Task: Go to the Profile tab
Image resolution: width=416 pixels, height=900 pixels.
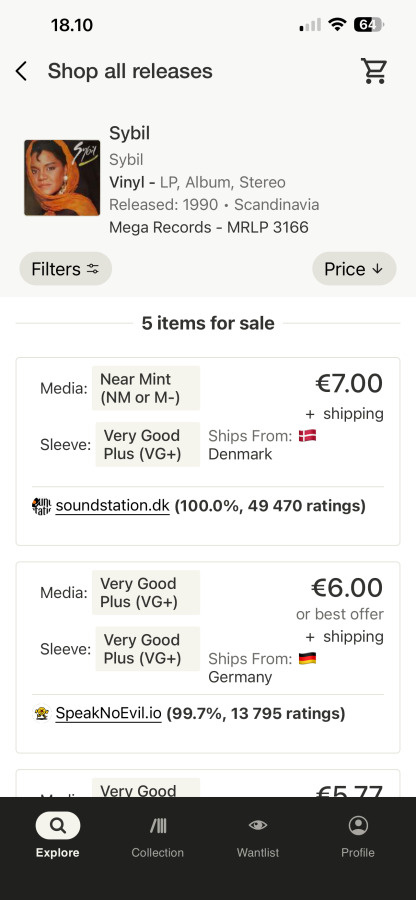Action: coord(358,835)
